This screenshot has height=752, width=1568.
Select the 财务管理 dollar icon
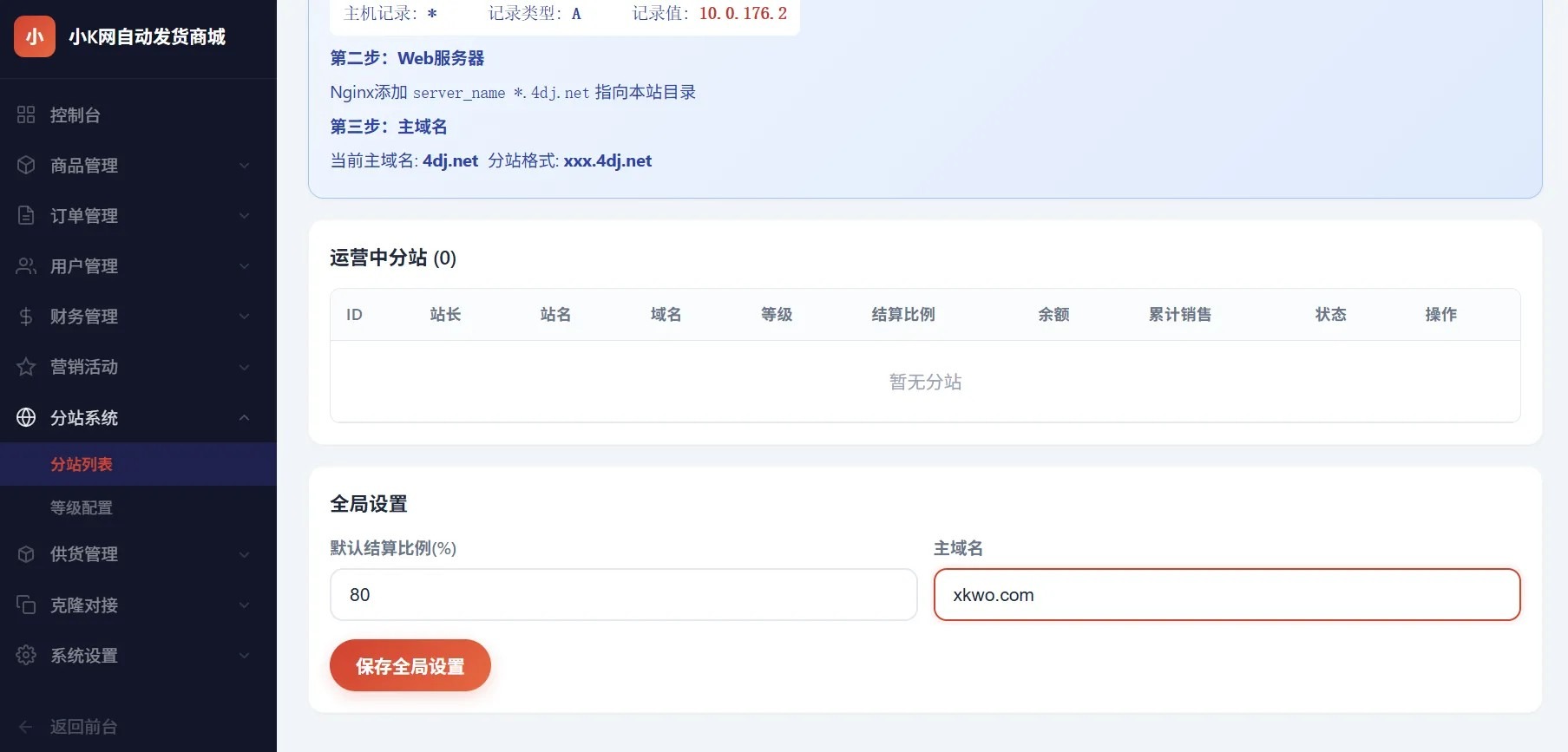click(26, 316)
